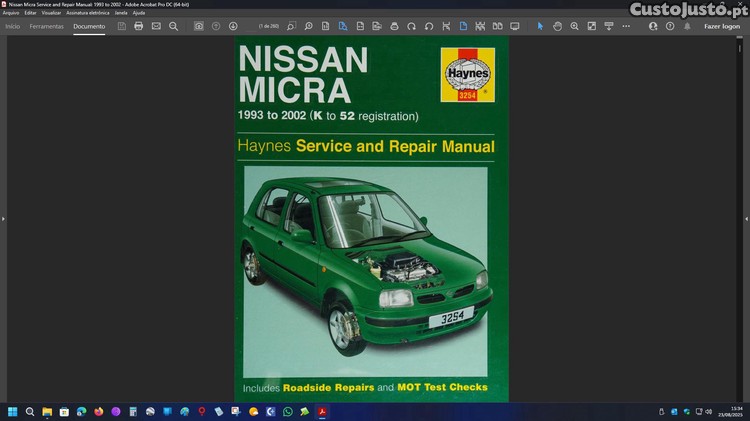The width and height of the screenshot is (750, 421).
Task: Go to previous page with the up arrow
Action: coord(216,26)
